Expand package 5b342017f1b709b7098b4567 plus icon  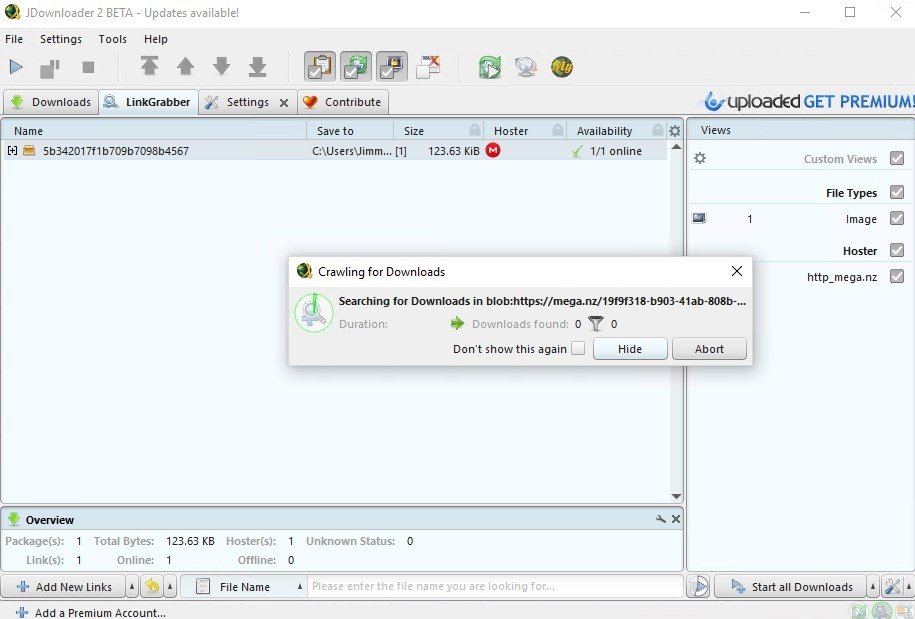click(x=12, y=151)
